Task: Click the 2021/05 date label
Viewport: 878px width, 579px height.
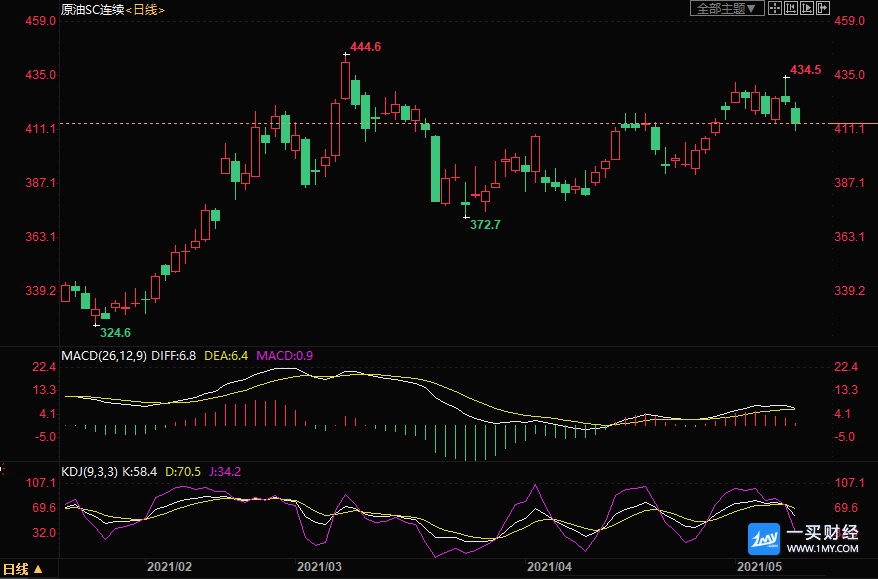Action: point(759,567)
